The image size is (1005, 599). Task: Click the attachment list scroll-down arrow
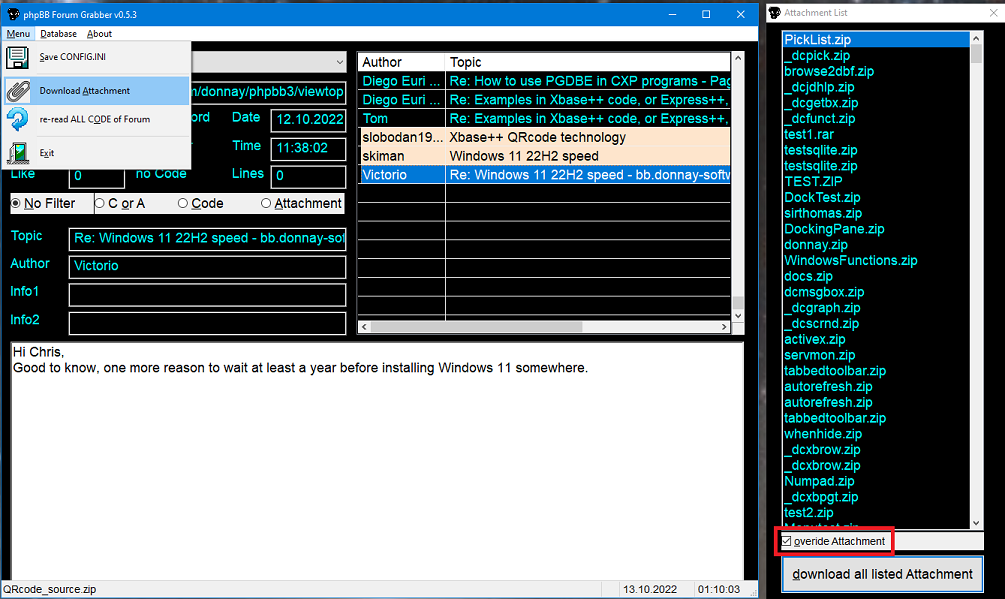click(976, 523)
